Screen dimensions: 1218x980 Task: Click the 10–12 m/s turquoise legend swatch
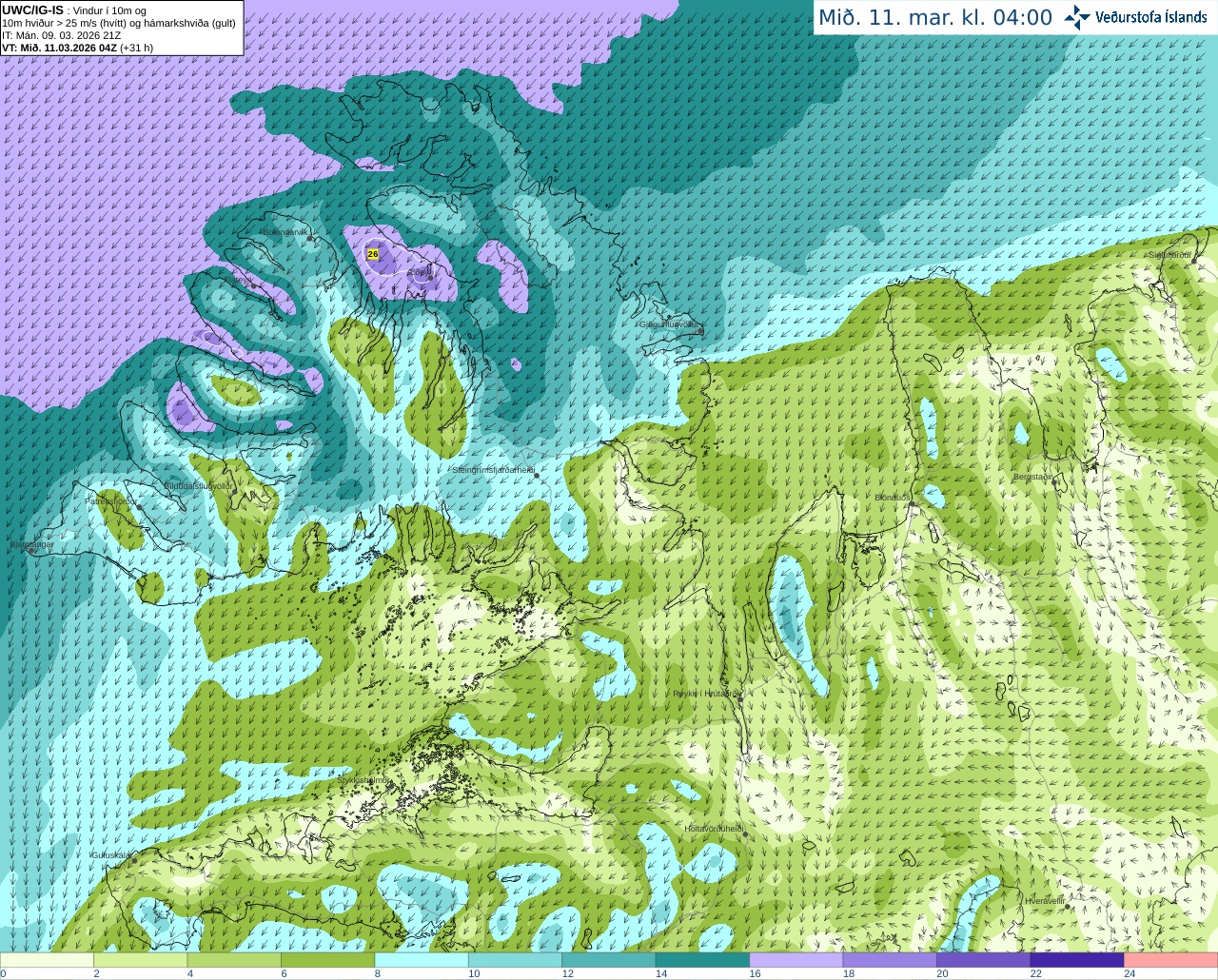click(x=516, y=960)
